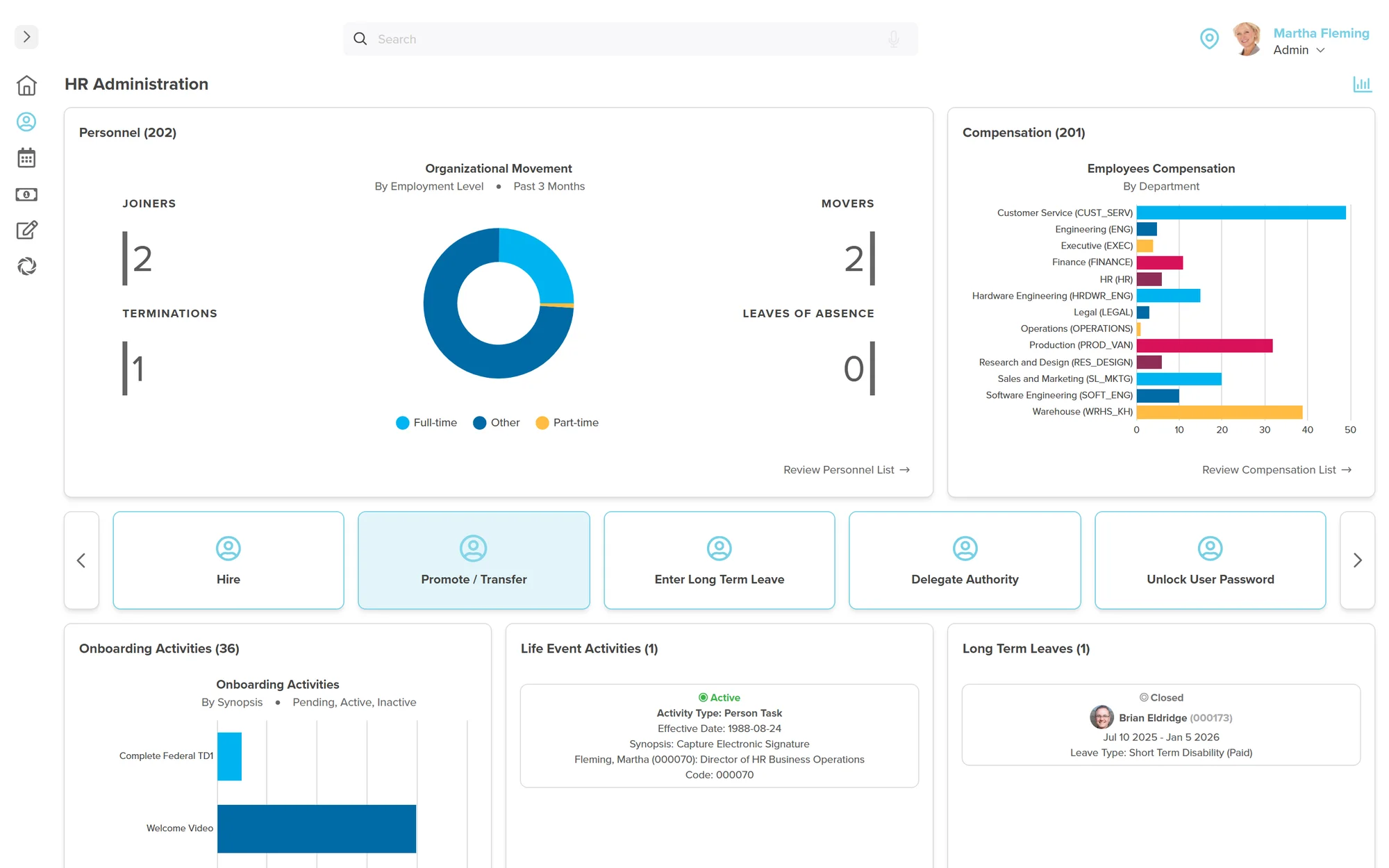Select the Customer Service compensation bar
1389x868 pixels.
pyautogui.click(x=1241, y=212)
